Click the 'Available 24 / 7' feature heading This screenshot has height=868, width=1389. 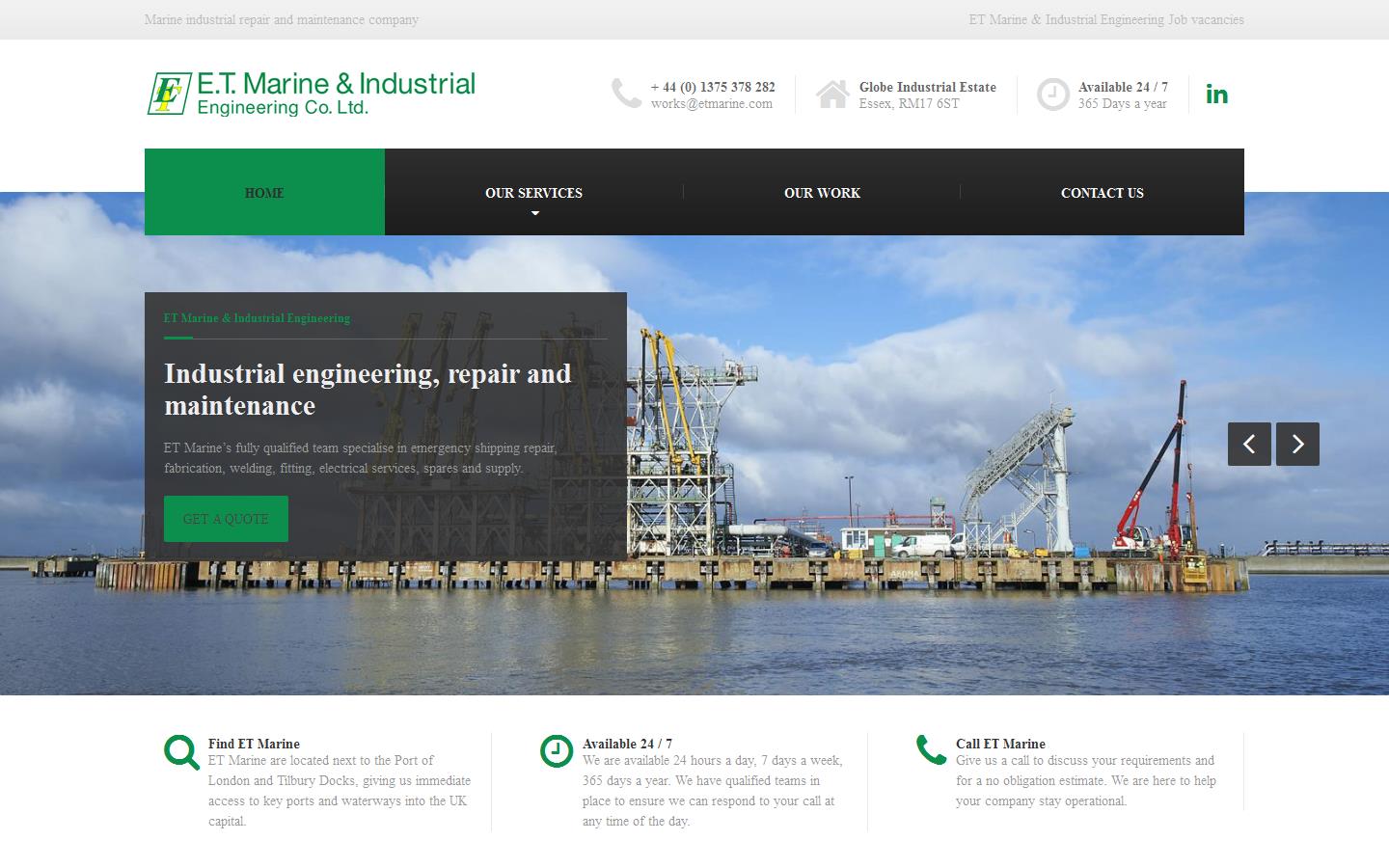point(627,744)
